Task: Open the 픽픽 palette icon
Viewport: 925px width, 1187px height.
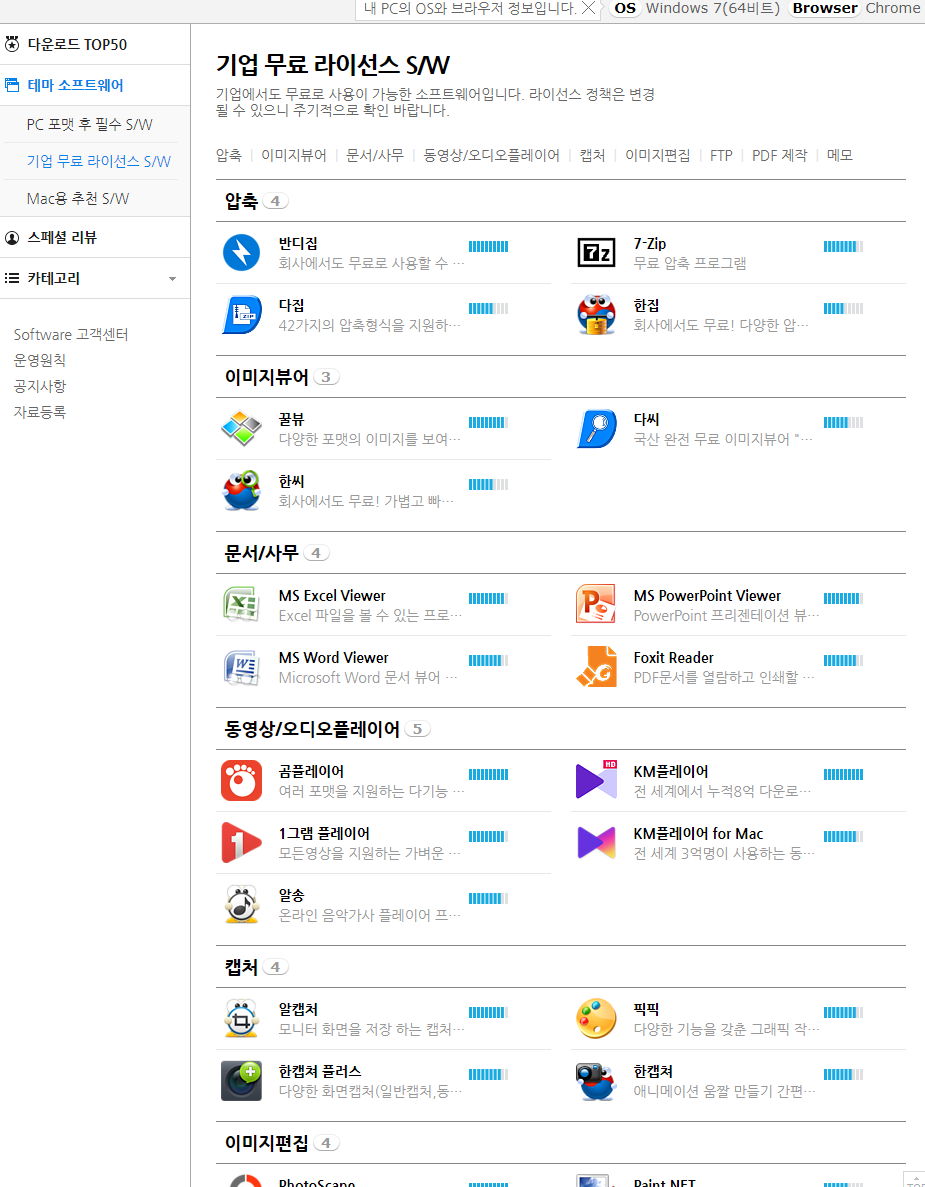Action: [x=596, y=1018]
